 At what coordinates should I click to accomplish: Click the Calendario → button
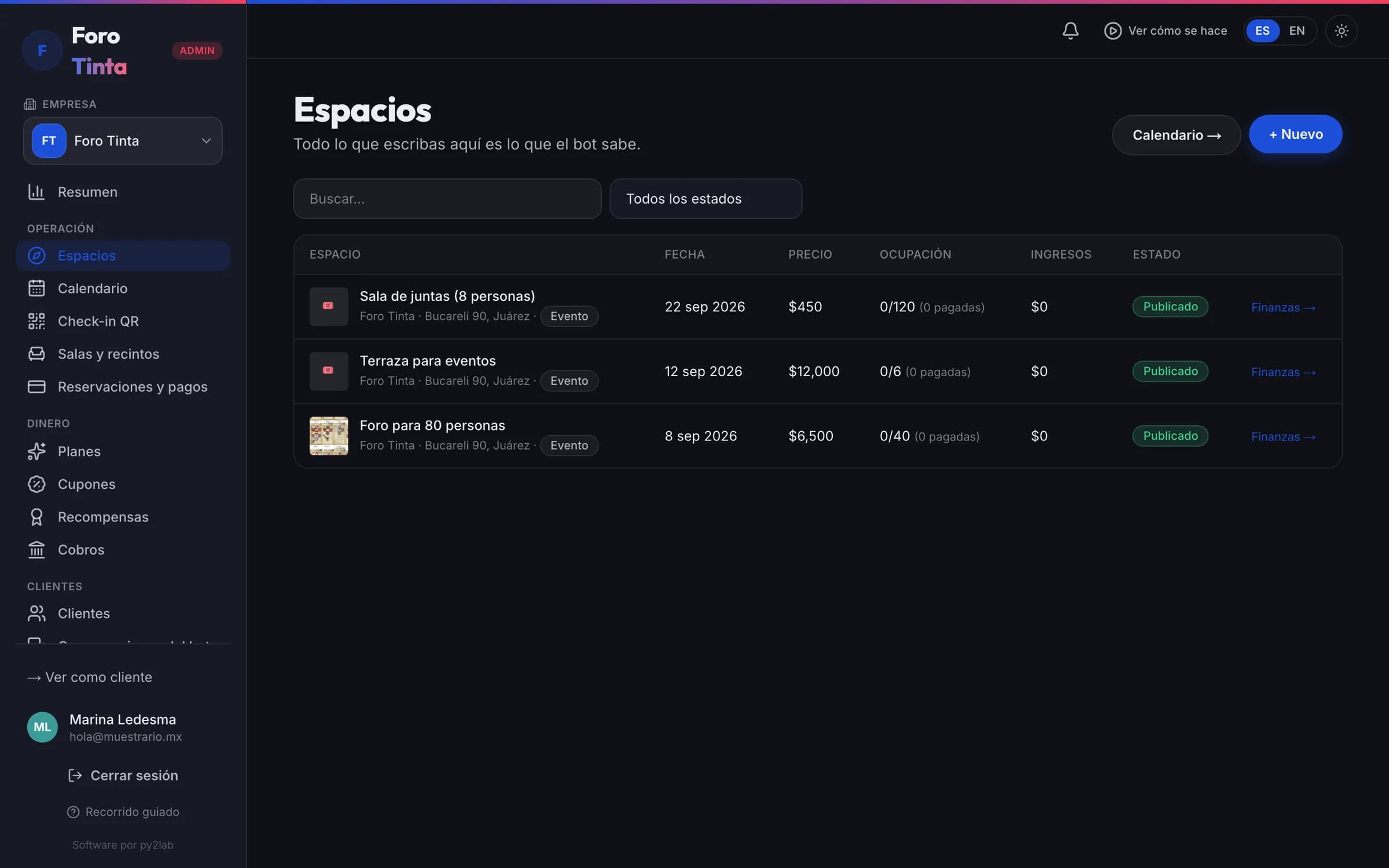[1176, 135]
